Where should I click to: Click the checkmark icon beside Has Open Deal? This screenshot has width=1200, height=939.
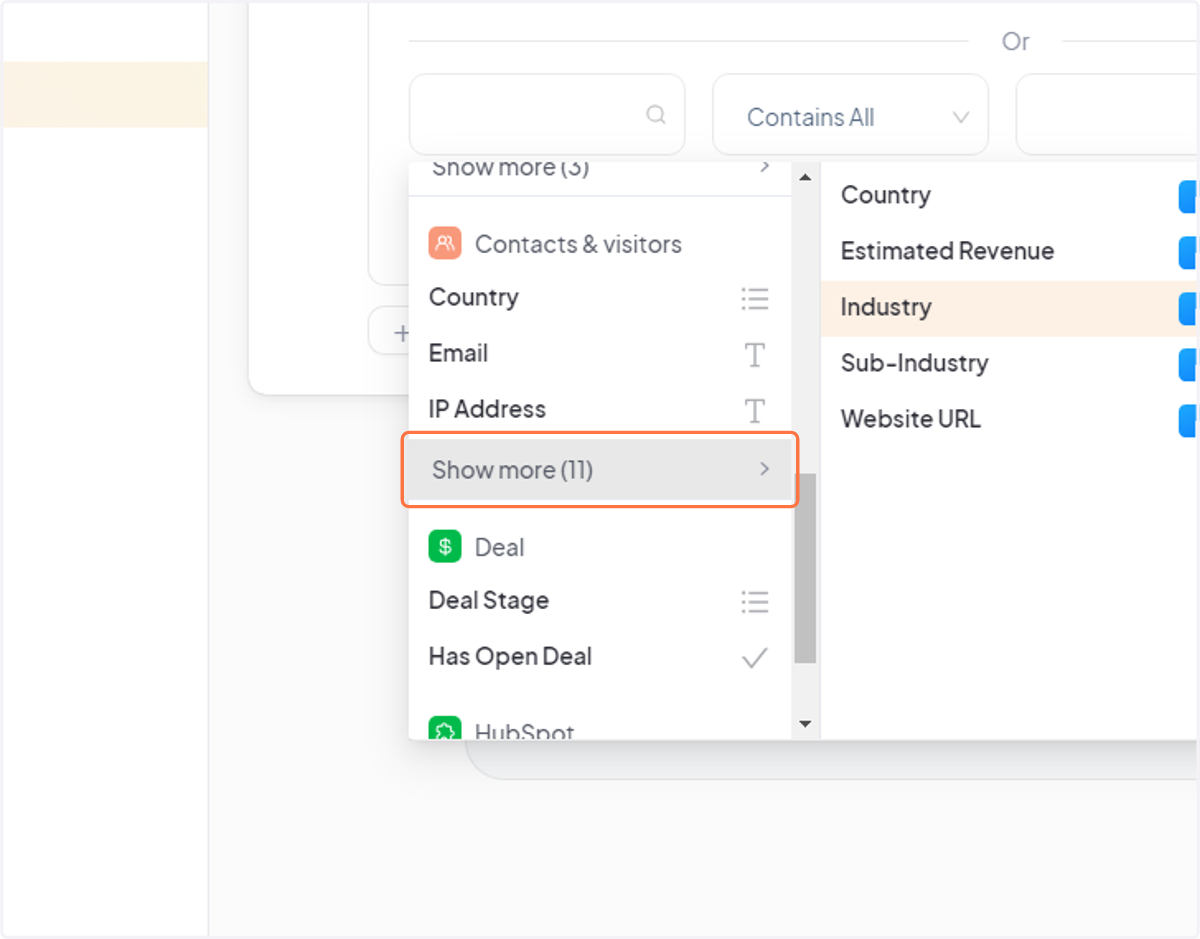(x=755, y=658)
